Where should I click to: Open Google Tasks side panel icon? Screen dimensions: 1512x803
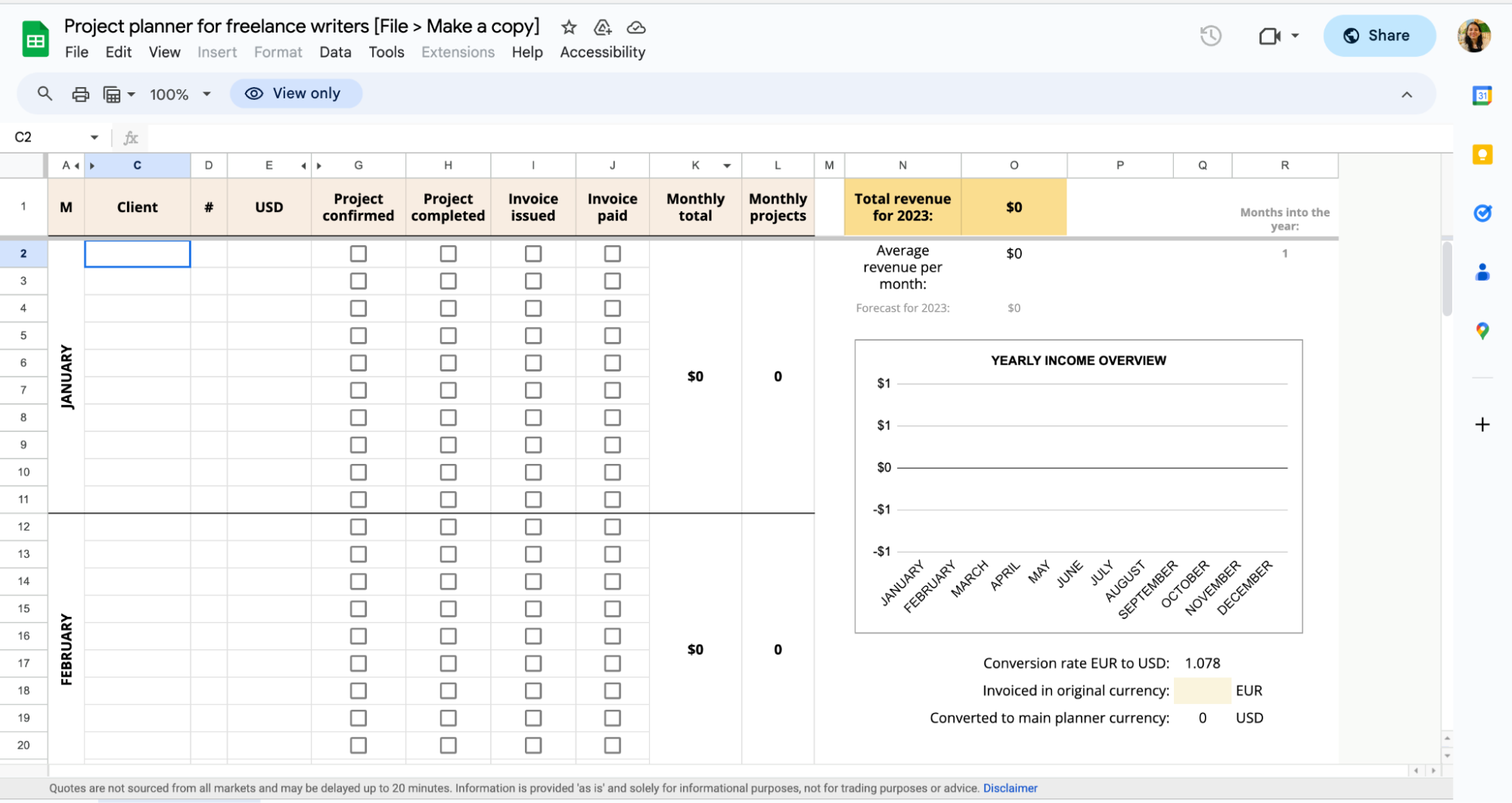(1482, 213)
